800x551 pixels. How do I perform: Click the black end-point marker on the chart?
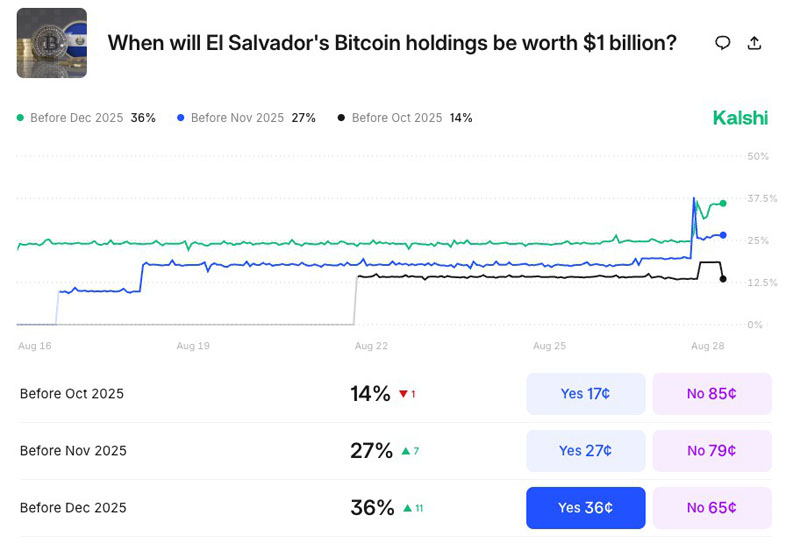(x=723, y=279)
